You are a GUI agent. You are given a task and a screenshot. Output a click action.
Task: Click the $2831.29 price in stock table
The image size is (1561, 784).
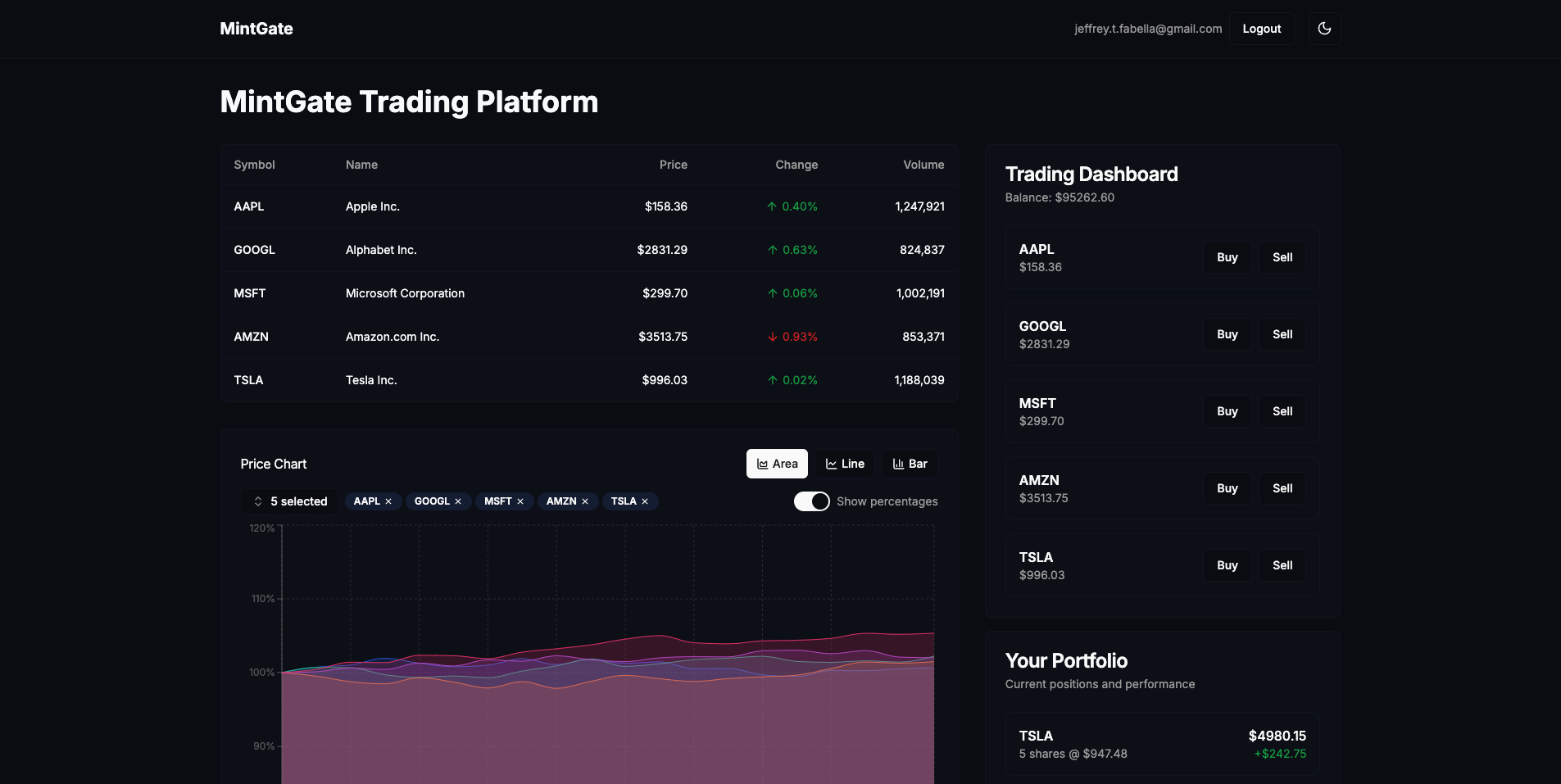click(x=662, y=250)
